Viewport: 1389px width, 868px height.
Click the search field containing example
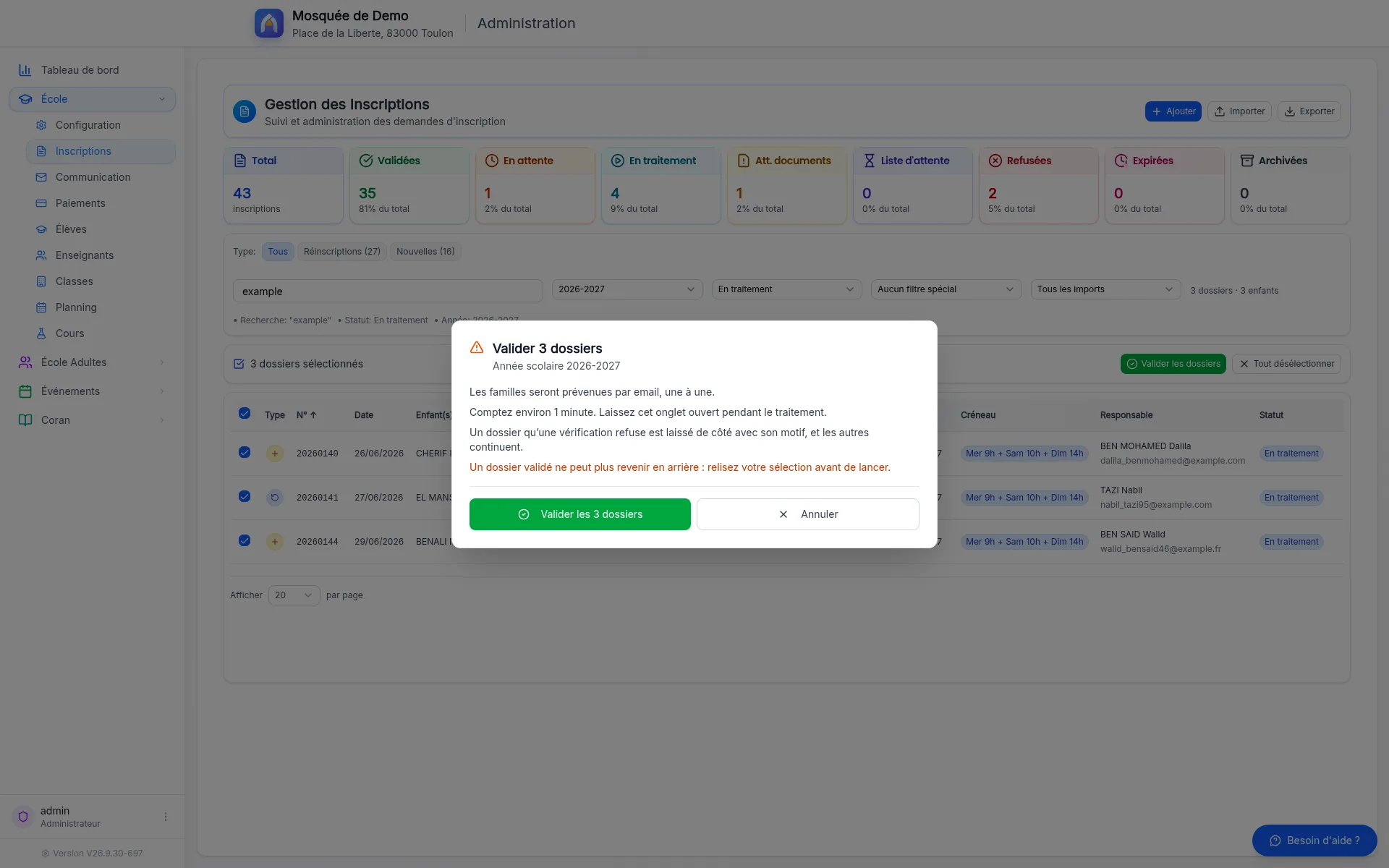tap(388, 291)
